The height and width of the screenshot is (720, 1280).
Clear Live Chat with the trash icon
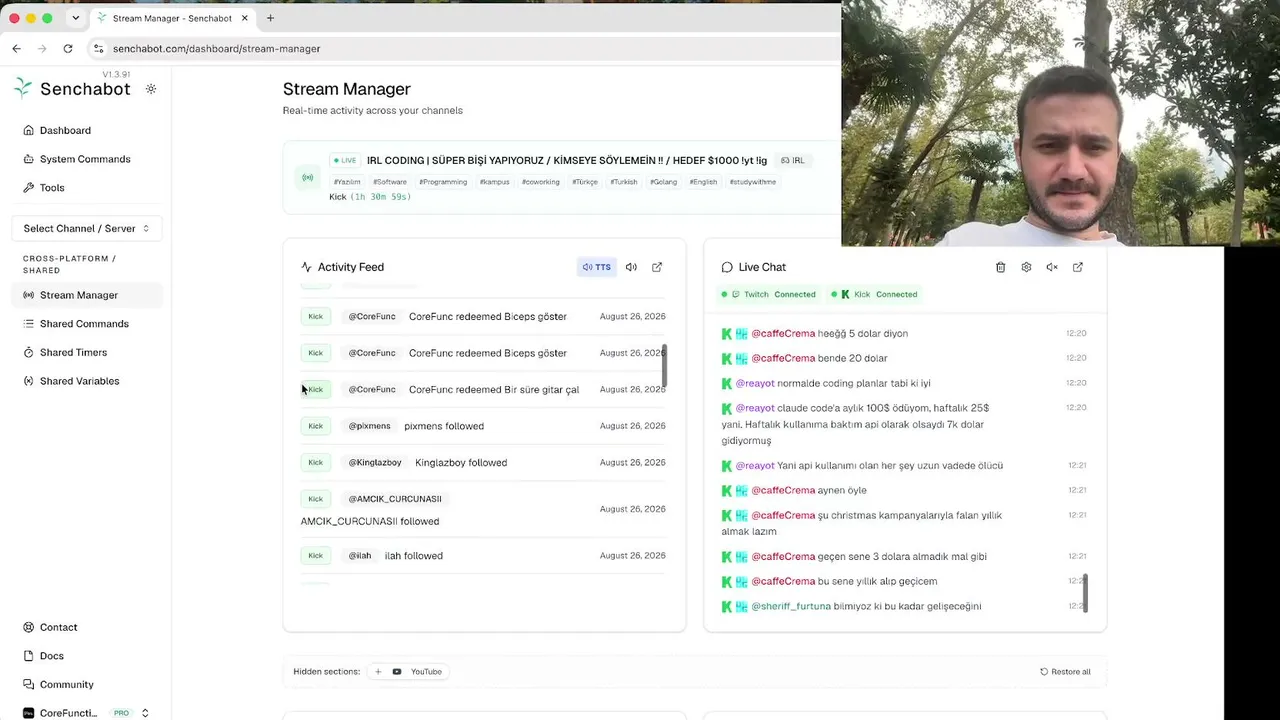1000,267
